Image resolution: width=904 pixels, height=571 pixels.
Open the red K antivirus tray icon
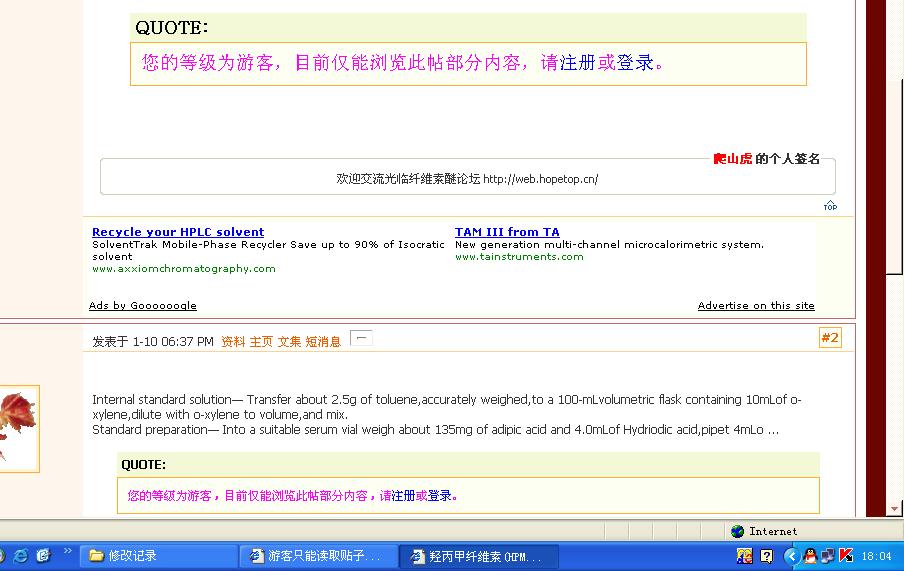846,556
